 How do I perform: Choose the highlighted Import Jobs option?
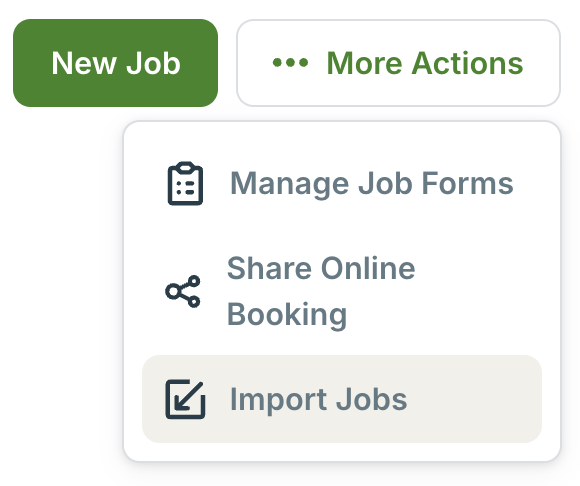point(342,399)
